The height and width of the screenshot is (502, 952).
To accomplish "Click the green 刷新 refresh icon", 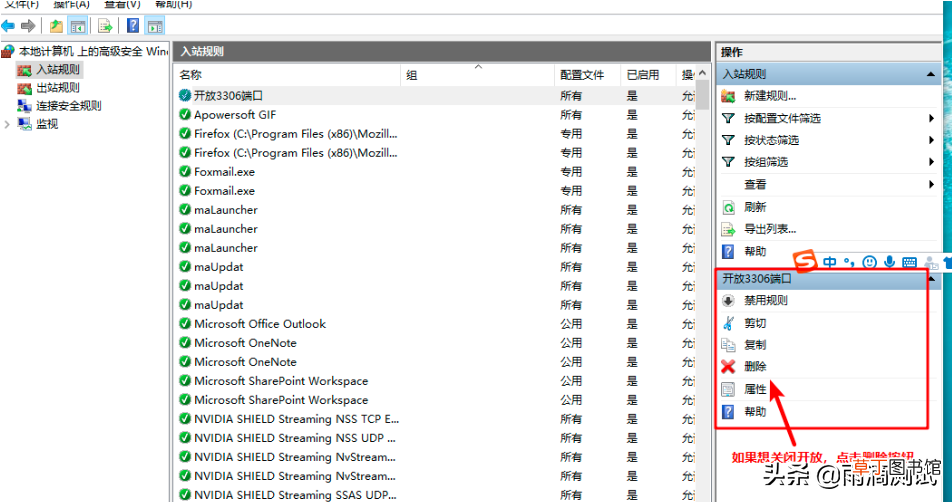I will coord(728,208).
